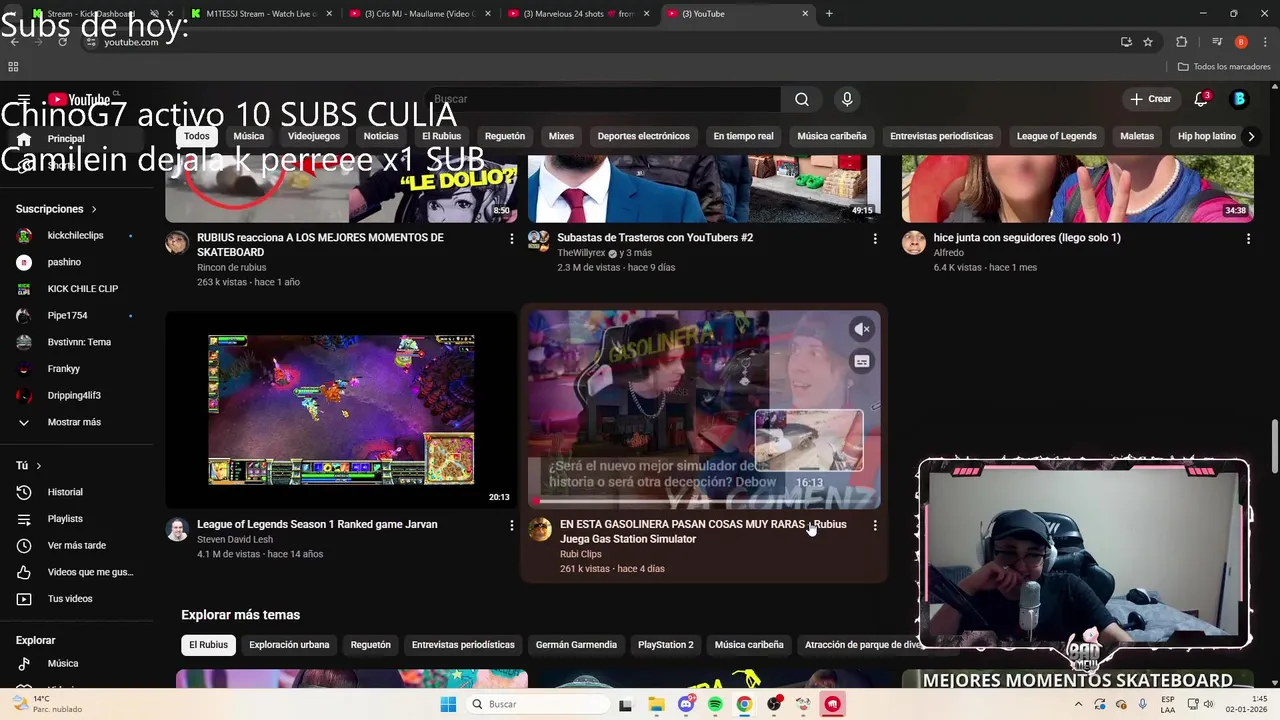The height and width of the screenshot is (720, 1280).
Task: Select the Música filter chip
Action: click(x=249, y=136)
